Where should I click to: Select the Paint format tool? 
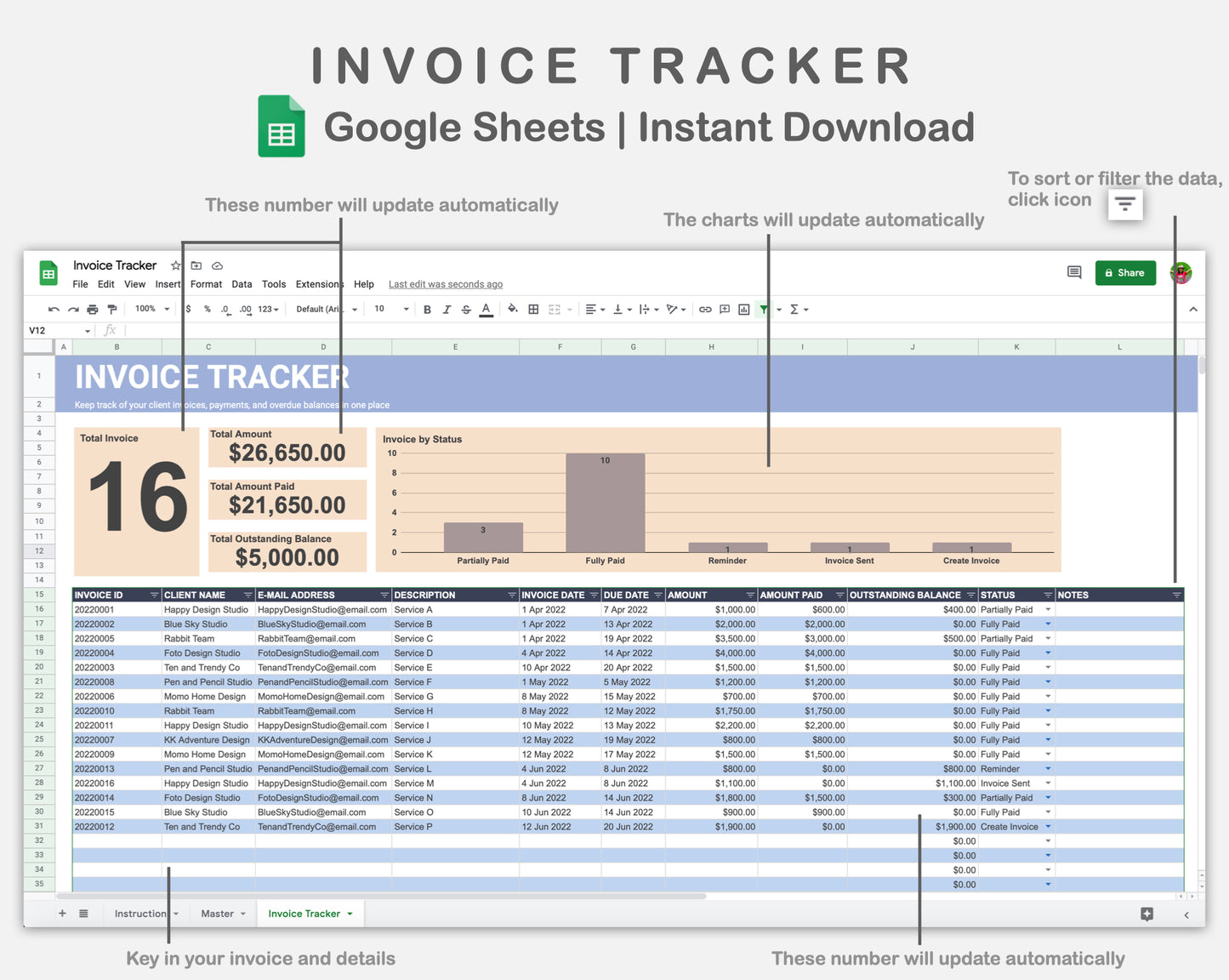[111, 310]
